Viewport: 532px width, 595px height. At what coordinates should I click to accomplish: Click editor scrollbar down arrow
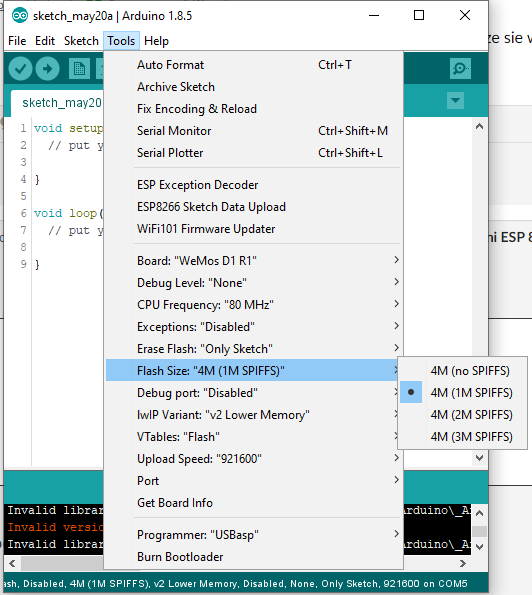(x=480, y=458)
